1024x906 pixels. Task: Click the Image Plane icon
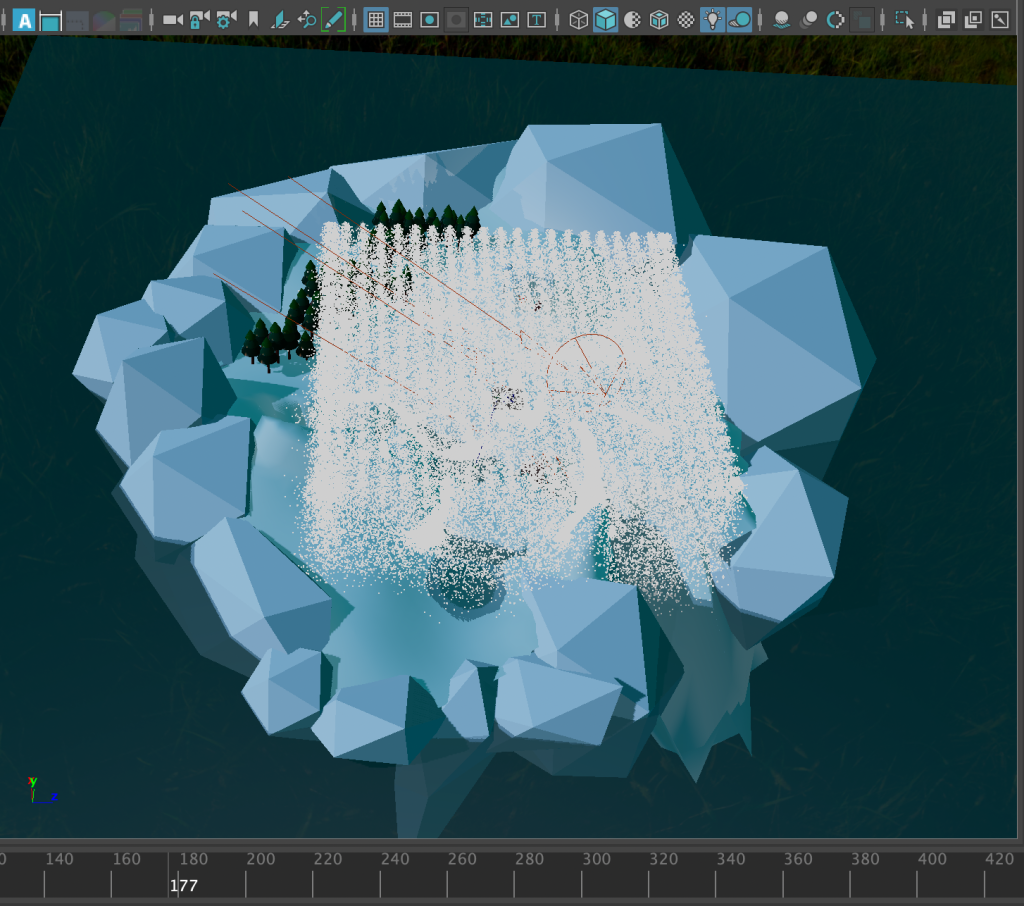click(x=280, y=20)
